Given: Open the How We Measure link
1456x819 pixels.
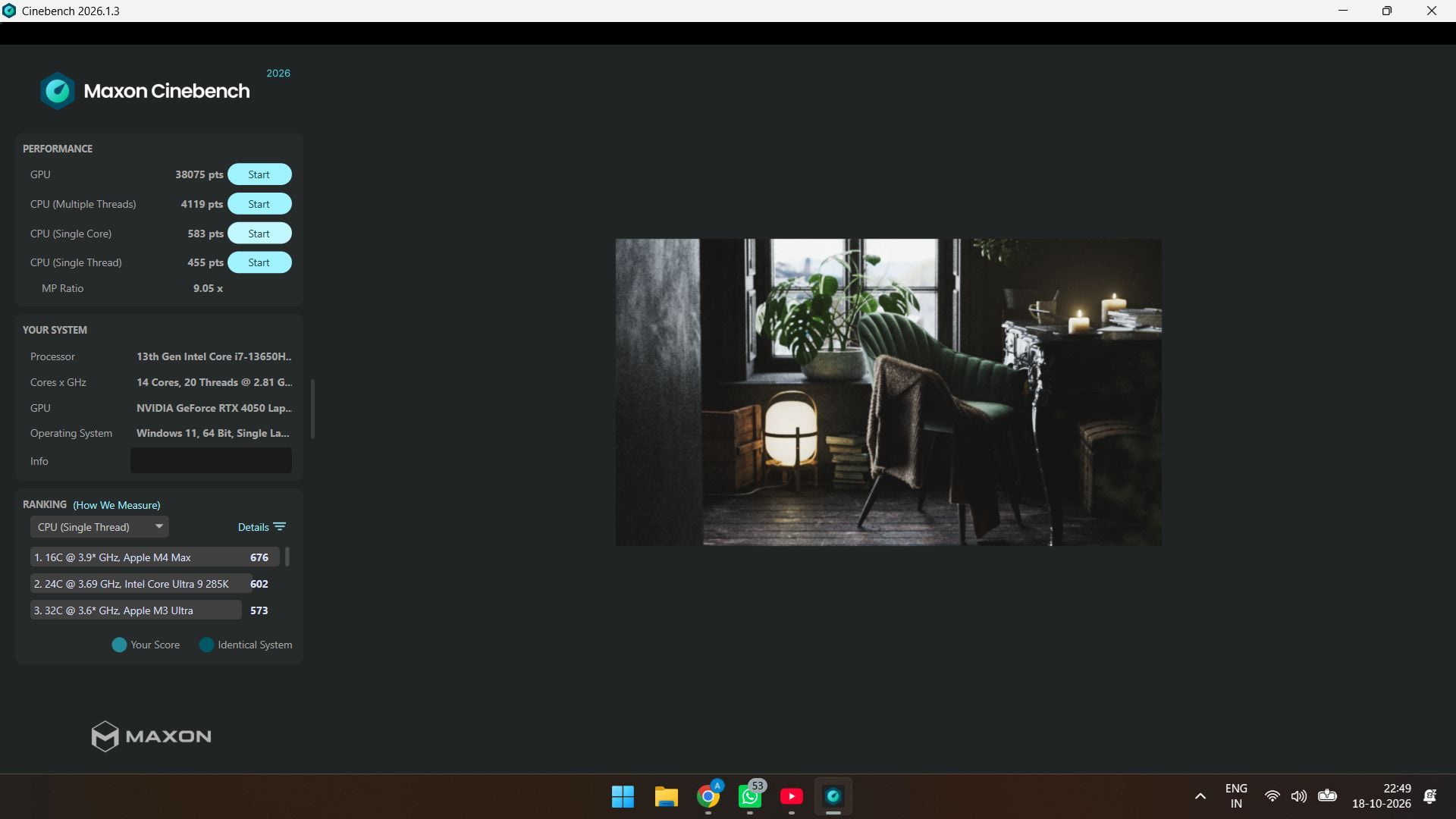Looking at the screenshot, I should pos(117,505).
